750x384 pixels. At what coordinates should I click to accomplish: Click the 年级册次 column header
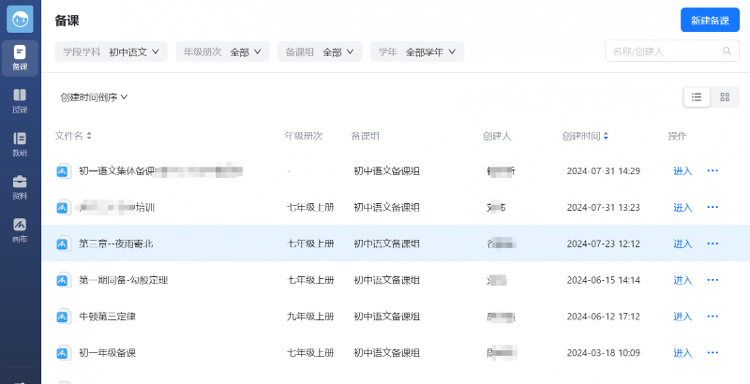[x=304, y=136]
